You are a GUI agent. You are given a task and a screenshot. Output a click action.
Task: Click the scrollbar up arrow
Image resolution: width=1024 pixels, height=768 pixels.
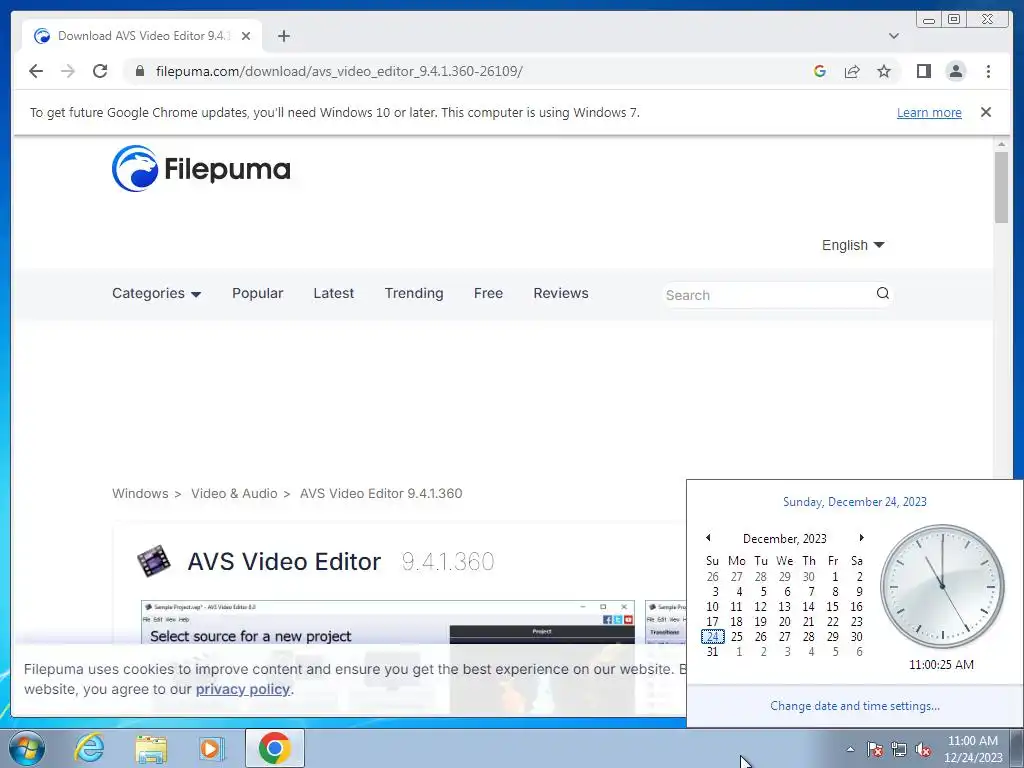click(1001, 144)
